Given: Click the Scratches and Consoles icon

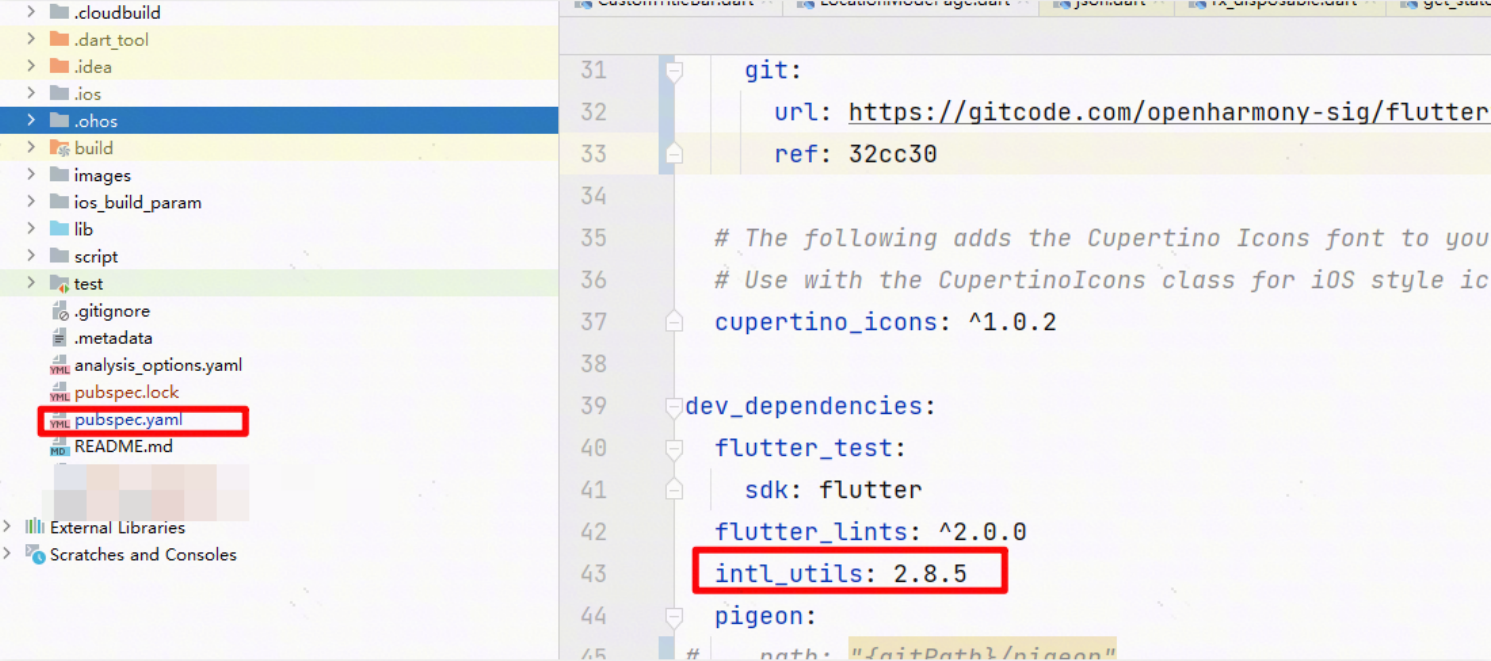Looking at the screenshot, I should (35, 554).
